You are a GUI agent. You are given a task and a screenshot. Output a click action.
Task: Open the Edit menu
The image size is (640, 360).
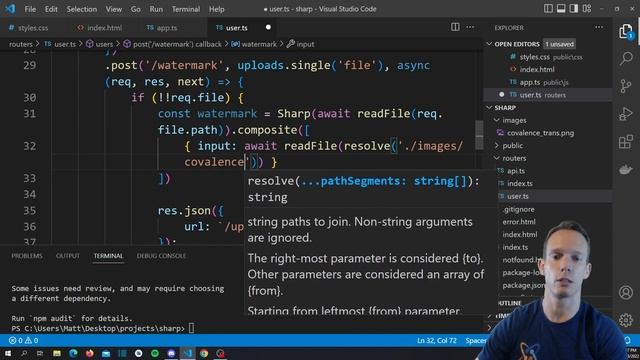click(51, 9)
